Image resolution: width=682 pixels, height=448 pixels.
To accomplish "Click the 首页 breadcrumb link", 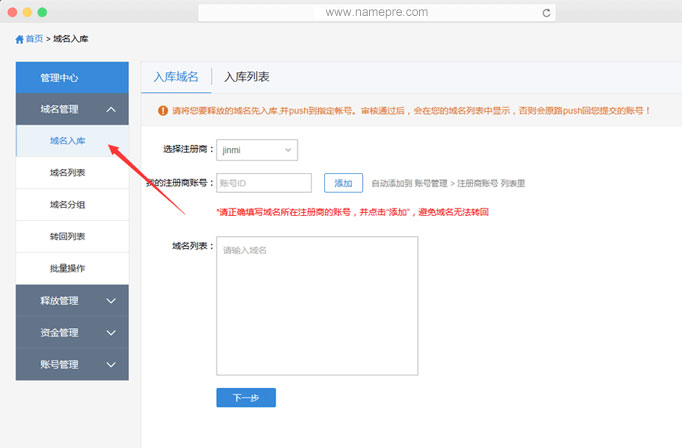I will point(34,39).
